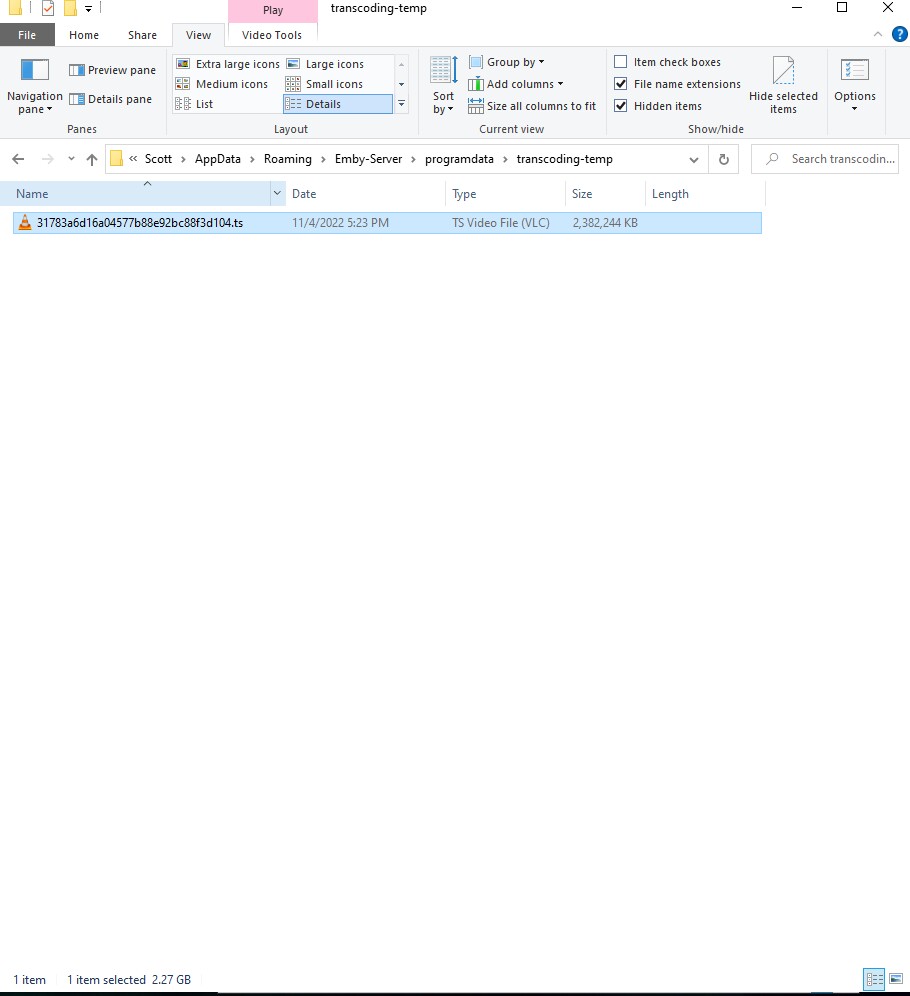Screen dimensions: 910x996
Task: Customize Quick Access Toolbar dropdown
Action: pyautogui.click(x=88, y=9)
